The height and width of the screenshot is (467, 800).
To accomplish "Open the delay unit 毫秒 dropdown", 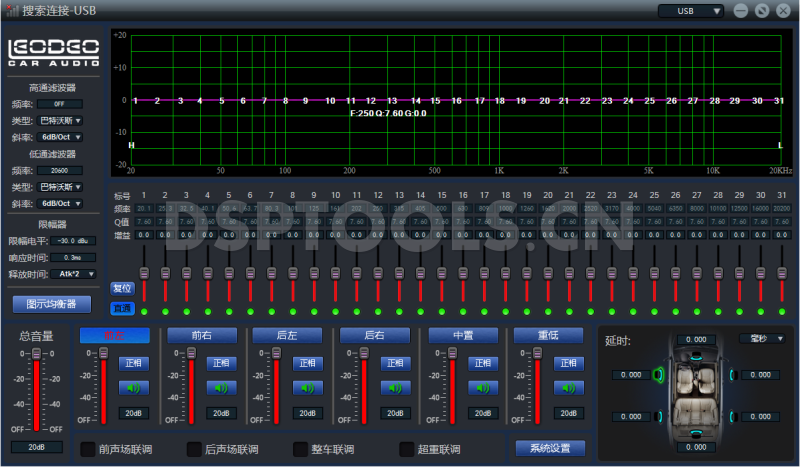I will pyautogui.click(x=762, y=338).
